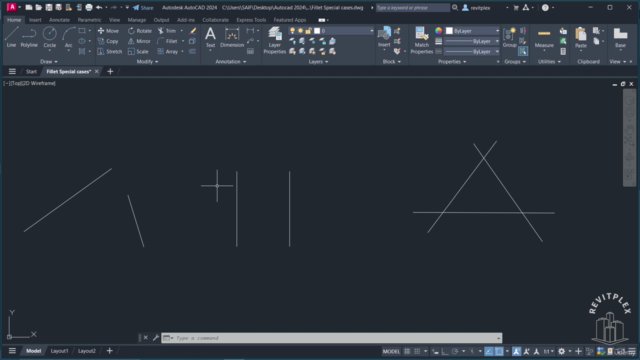Toggle annotation visibility in status bar
This screenshot has height=360, width=640.
point(517,351)
